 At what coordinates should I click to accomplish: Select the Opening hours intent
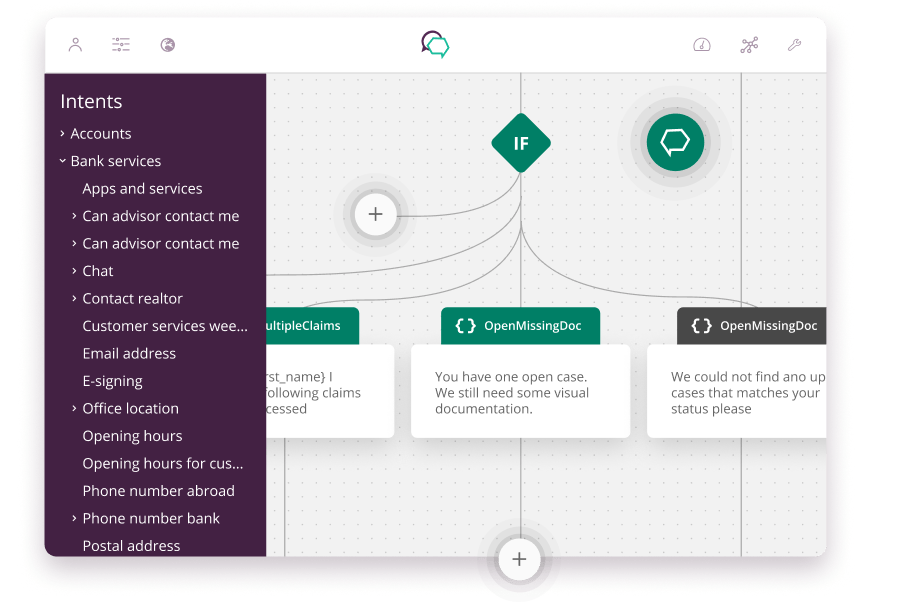point(132,436)
